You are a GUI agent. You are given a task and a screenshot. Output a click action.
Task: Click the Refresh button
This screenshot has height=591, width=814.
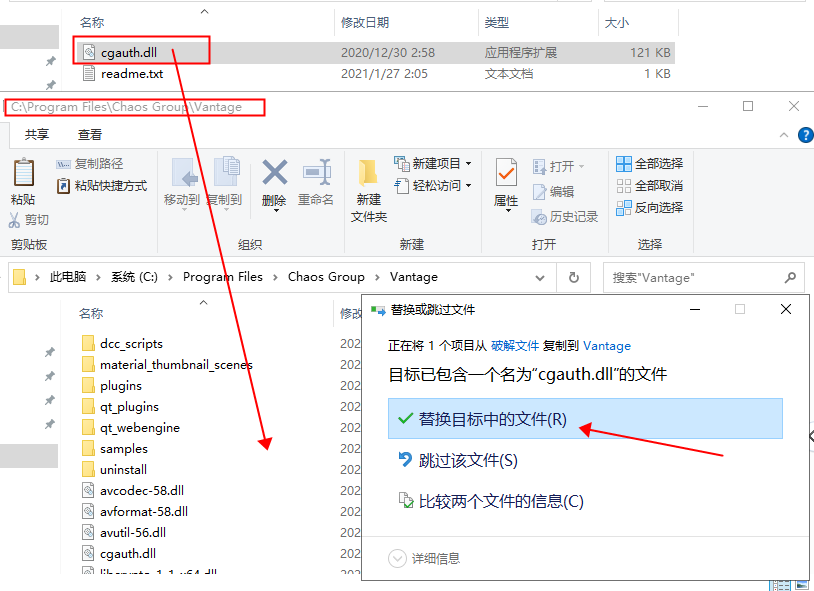point(574,277)
